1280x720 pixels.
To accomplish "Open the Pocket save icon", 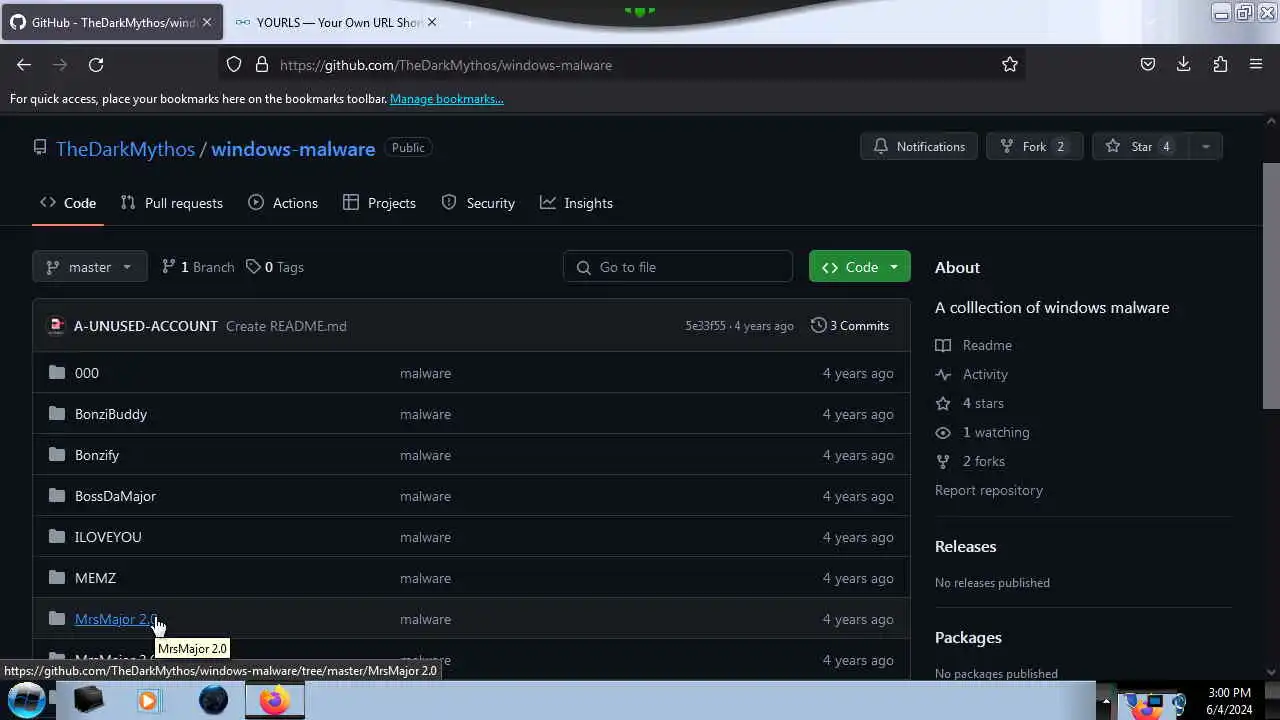I will (x=1148, y=65).
